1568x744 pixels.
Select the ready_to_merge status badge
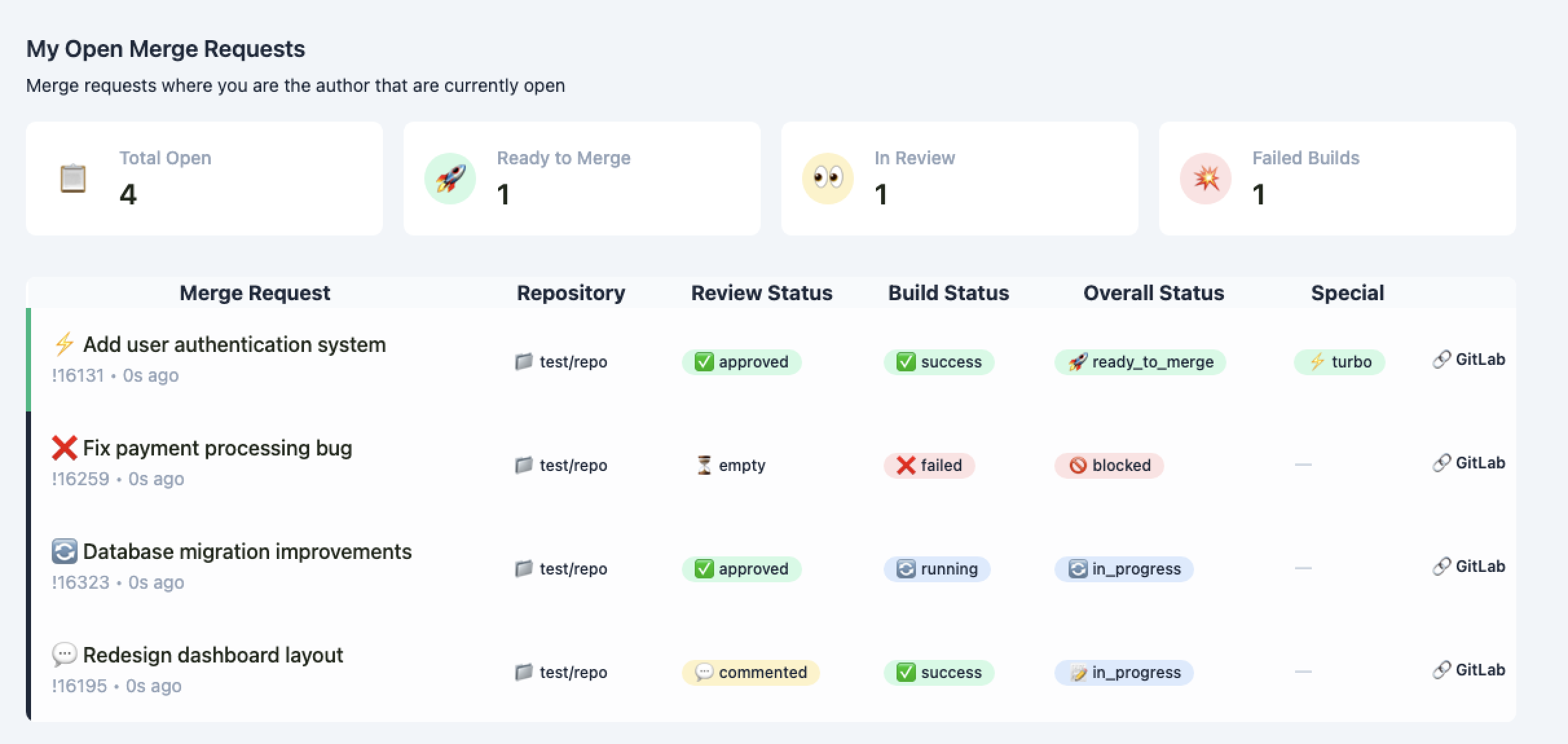coord(1140,362)
